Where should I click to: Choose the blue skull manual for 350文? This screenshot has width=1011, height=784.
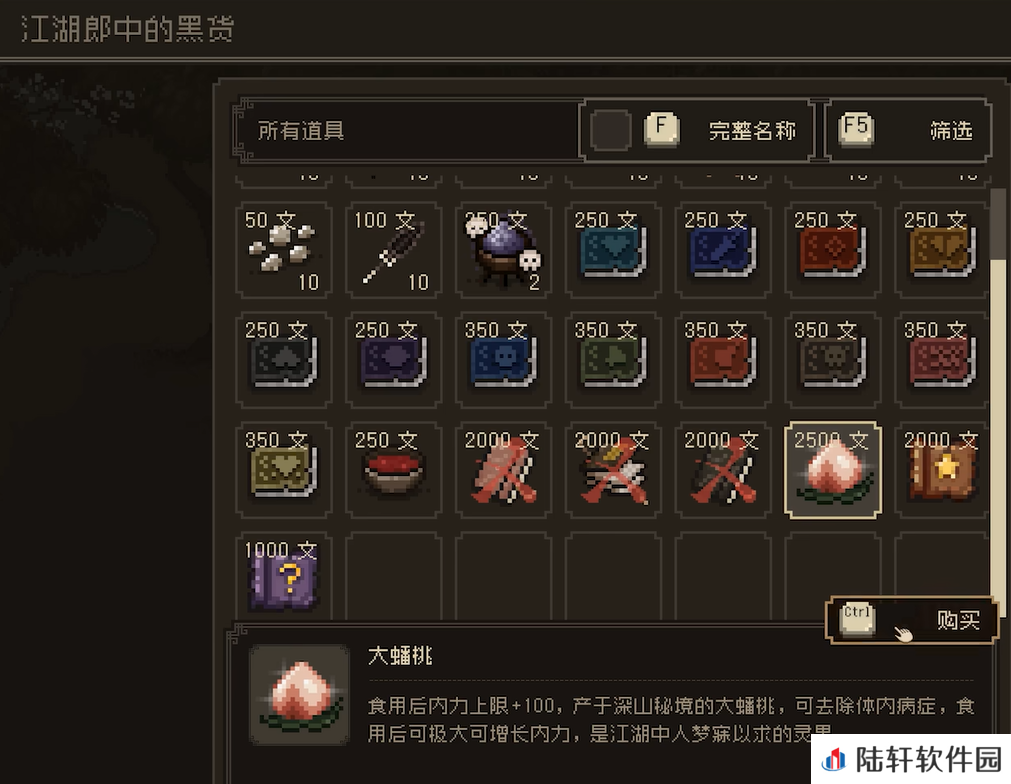click(x=503, y=360)
